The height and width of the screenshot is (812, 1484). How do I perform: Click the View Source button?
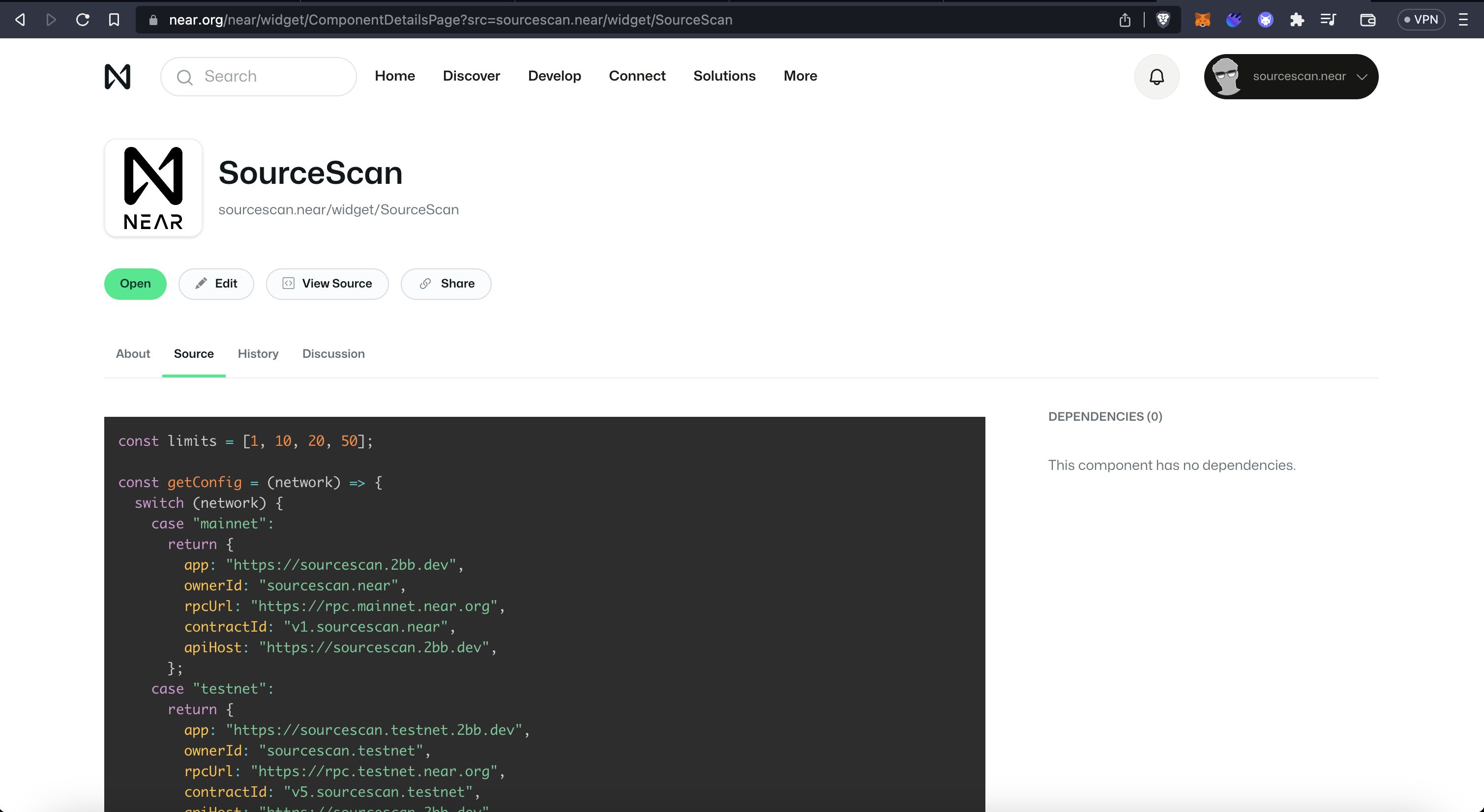coord(327,284)
